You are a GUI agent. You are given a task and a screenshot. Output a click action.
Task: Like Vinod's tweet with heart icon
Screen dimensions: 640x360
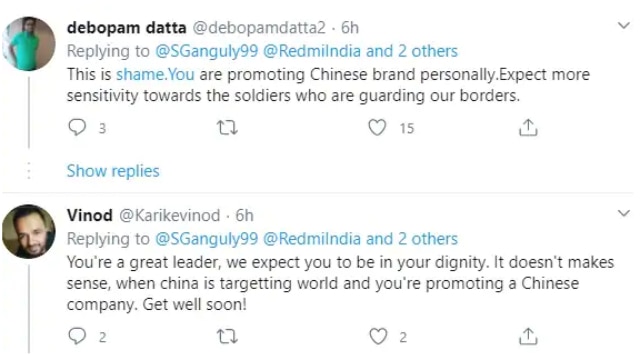coord(378,337)
